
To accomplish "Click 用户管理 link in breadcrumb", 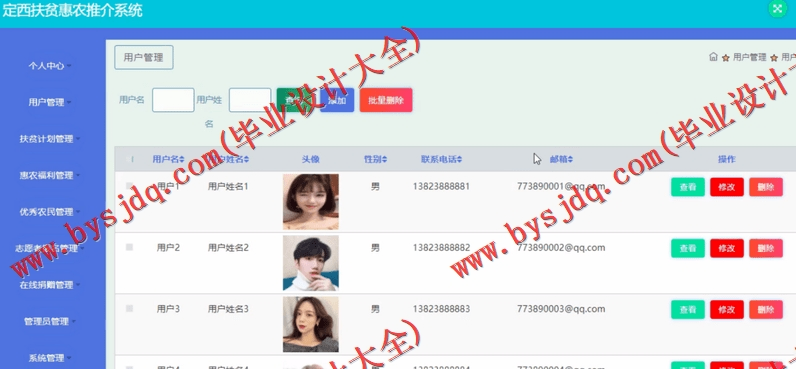I will tap(749, 57).
